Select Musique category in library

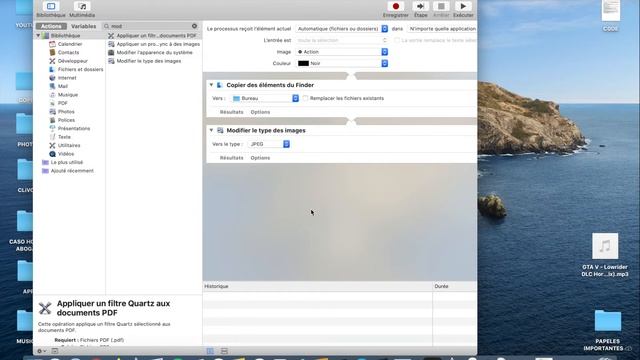68,95
